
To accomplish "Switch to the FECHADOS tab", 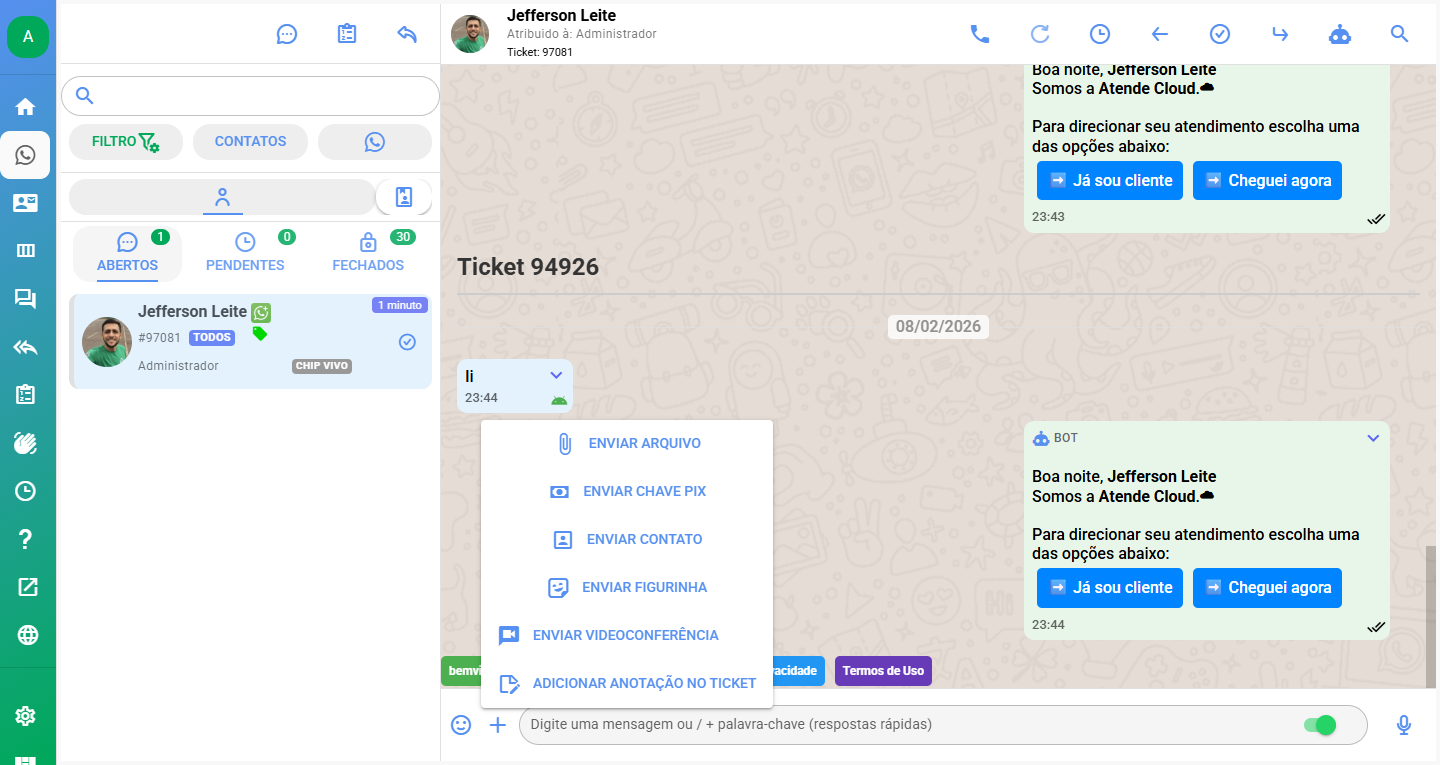I will (x=368, y=253).
